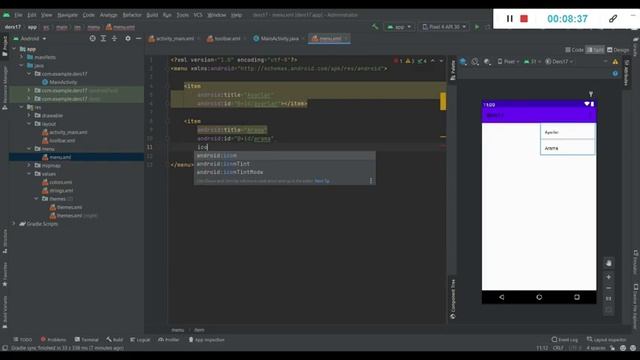Viewport: 640px width, 360px height.
Task: Choose android:icon from autocomplete list
Action: [284, 156]
